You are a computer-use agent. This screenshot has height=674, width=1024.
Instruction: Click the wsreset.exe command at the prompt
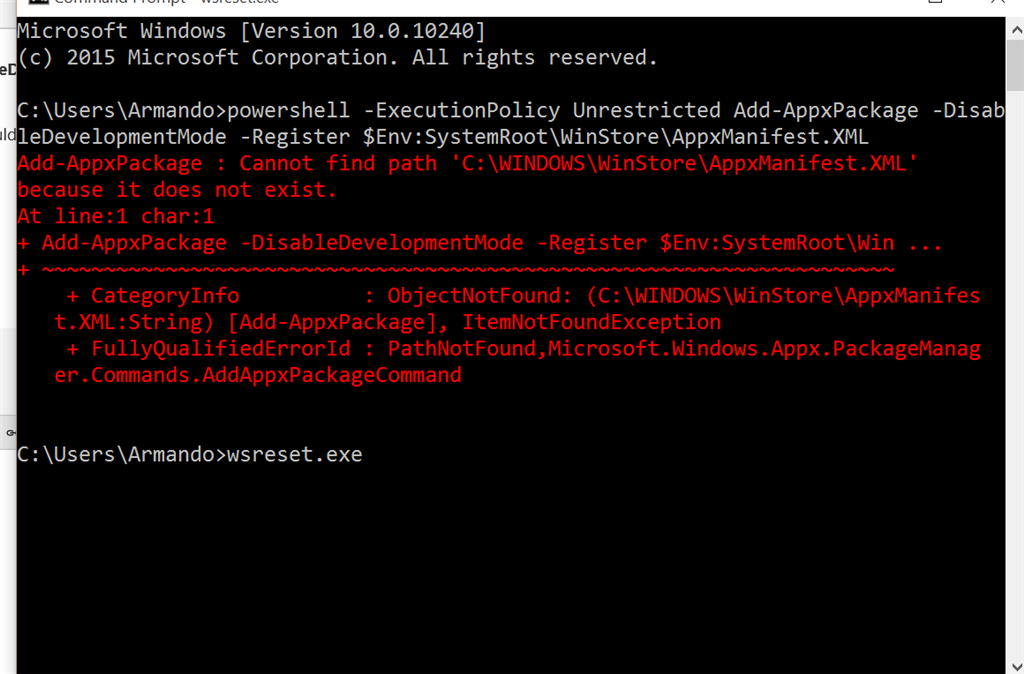[x=295, y=455]
